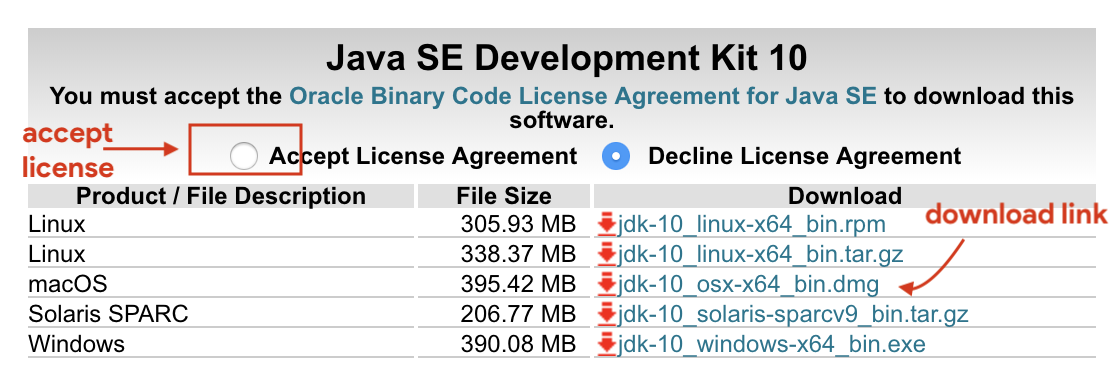
Task: Click the 395.42 MB file size cell
Action: (504, 285)
